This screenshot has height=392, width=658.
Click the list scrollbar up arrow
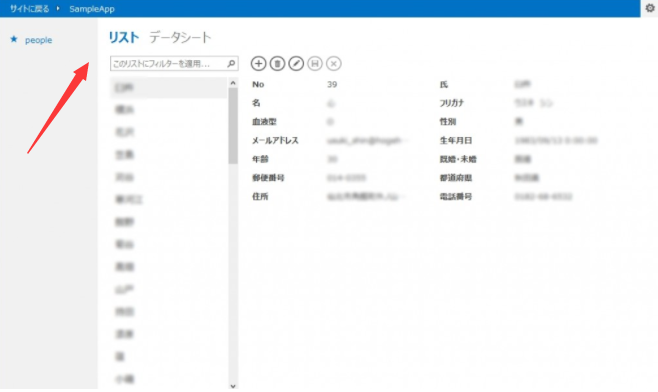pyautogui.click(x=233, y=83)
